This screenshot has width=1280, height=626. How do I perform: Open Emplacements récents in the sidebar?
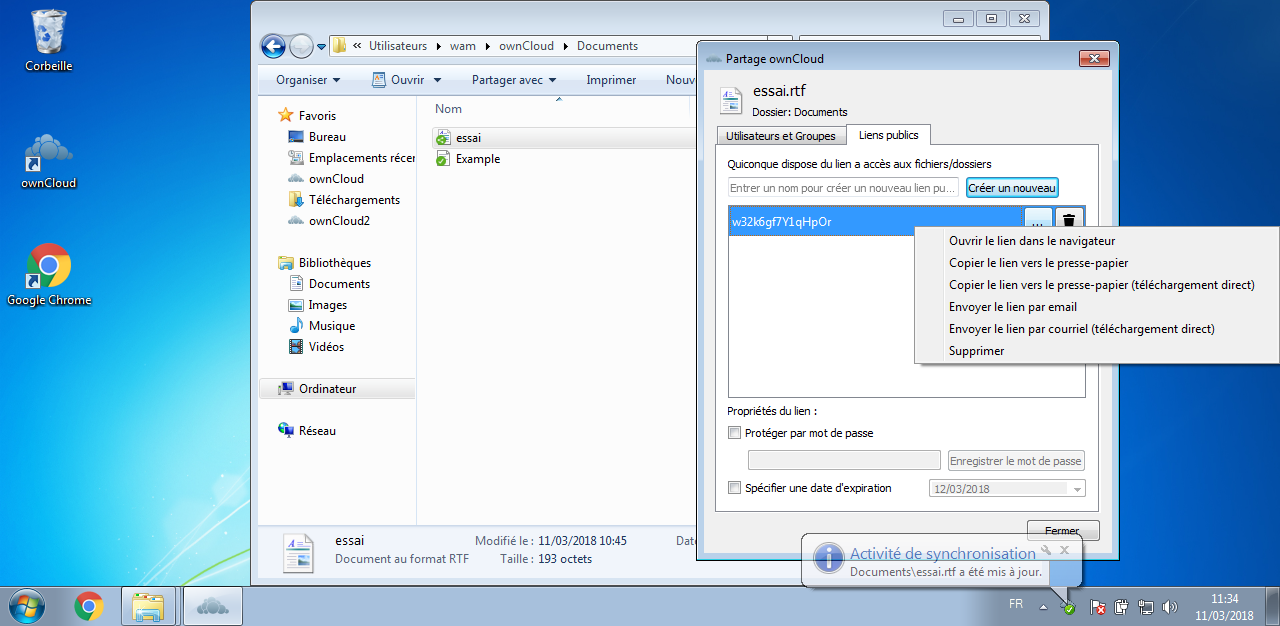351,158
